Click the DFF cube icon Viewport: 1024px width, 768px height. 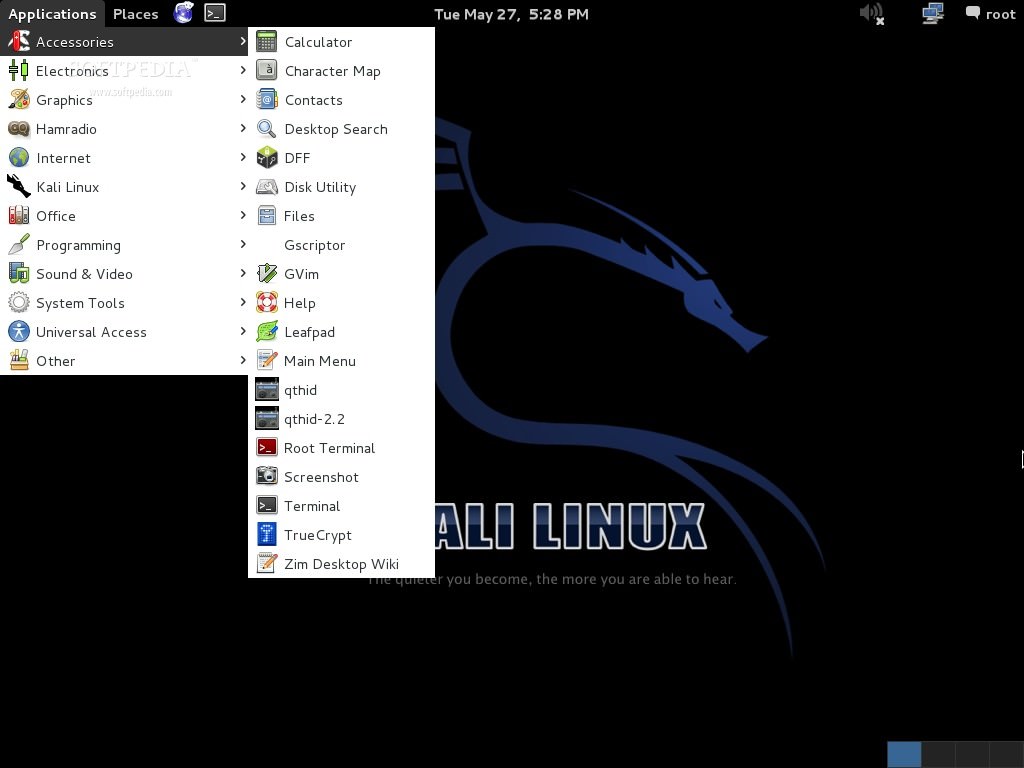[267, 158]
